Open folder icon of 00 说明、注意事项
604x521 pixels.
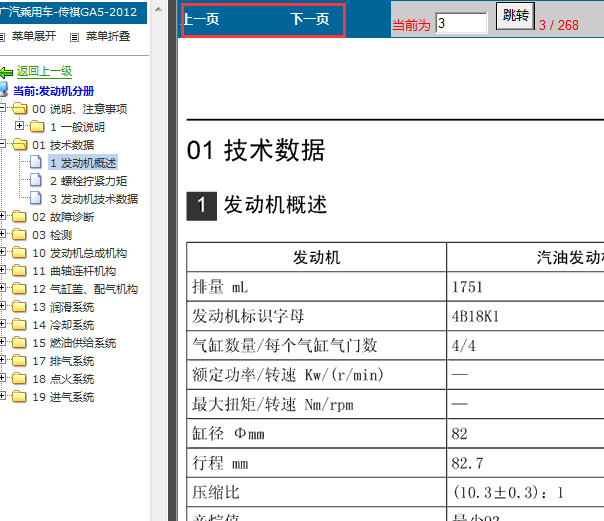pyautogui.click(x=20, y=109)
